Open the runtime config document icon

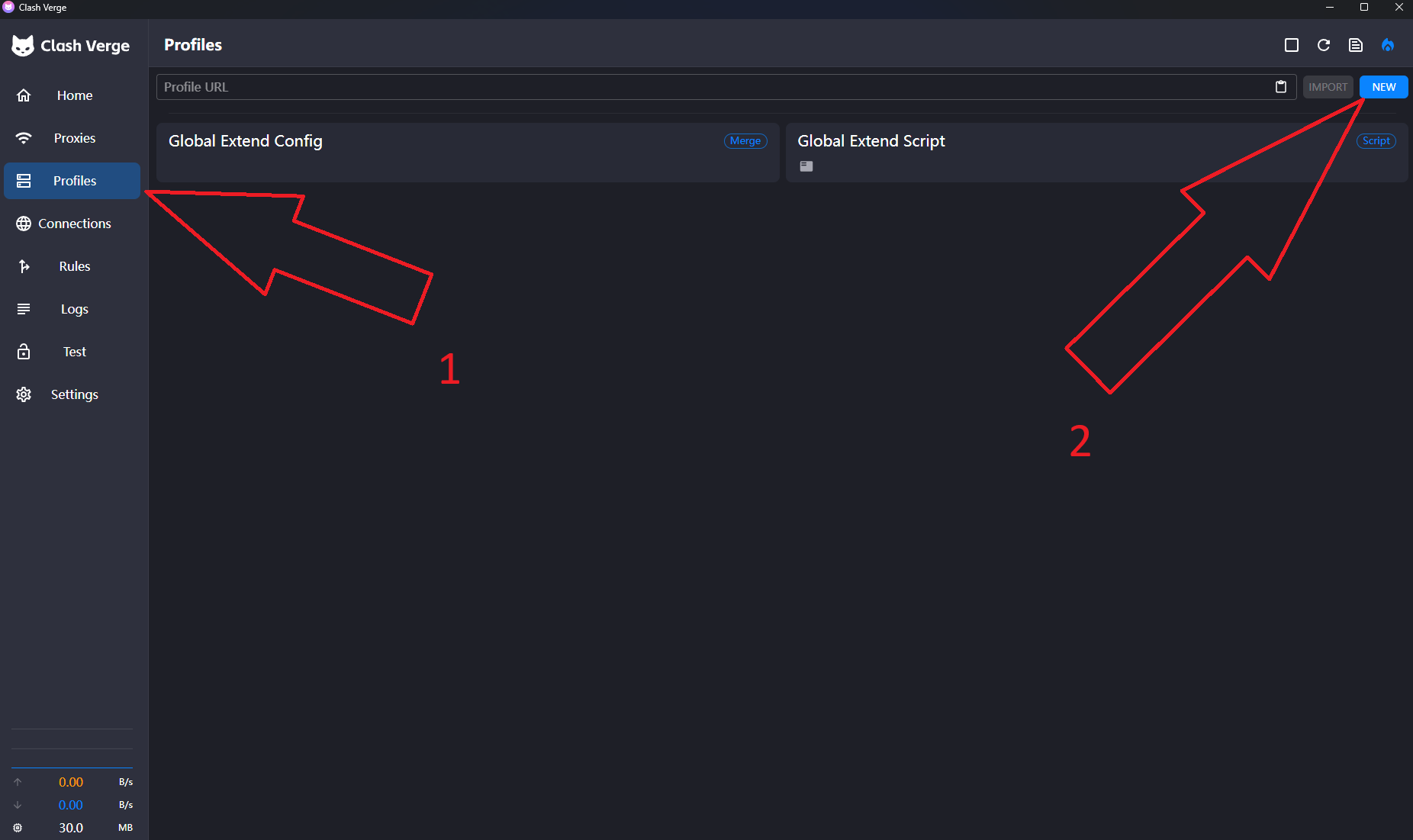pos(1356,45)
